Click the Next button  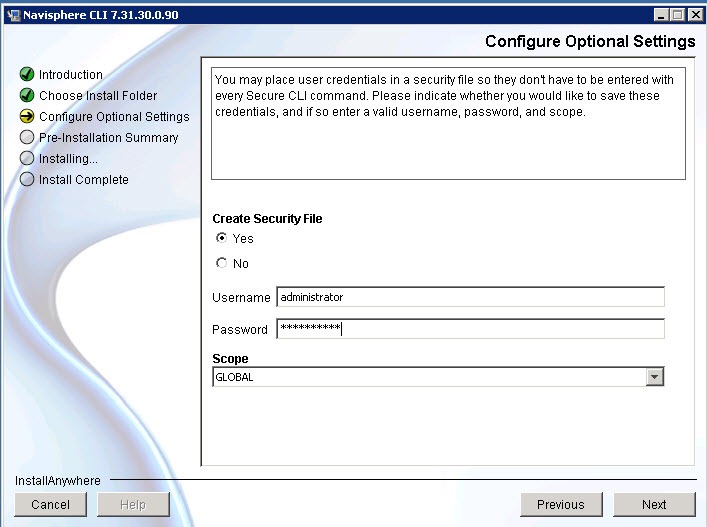pos(654,504)
